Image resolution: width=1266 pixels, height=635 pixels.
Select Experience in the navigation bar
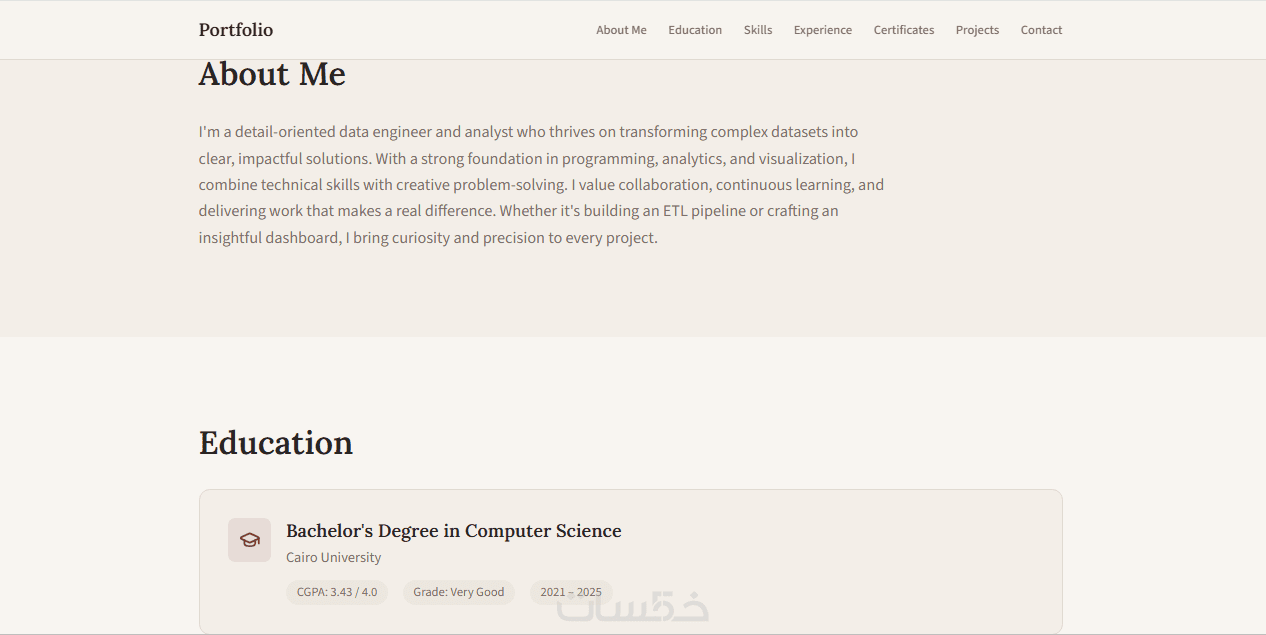click(x=823, y=30)
